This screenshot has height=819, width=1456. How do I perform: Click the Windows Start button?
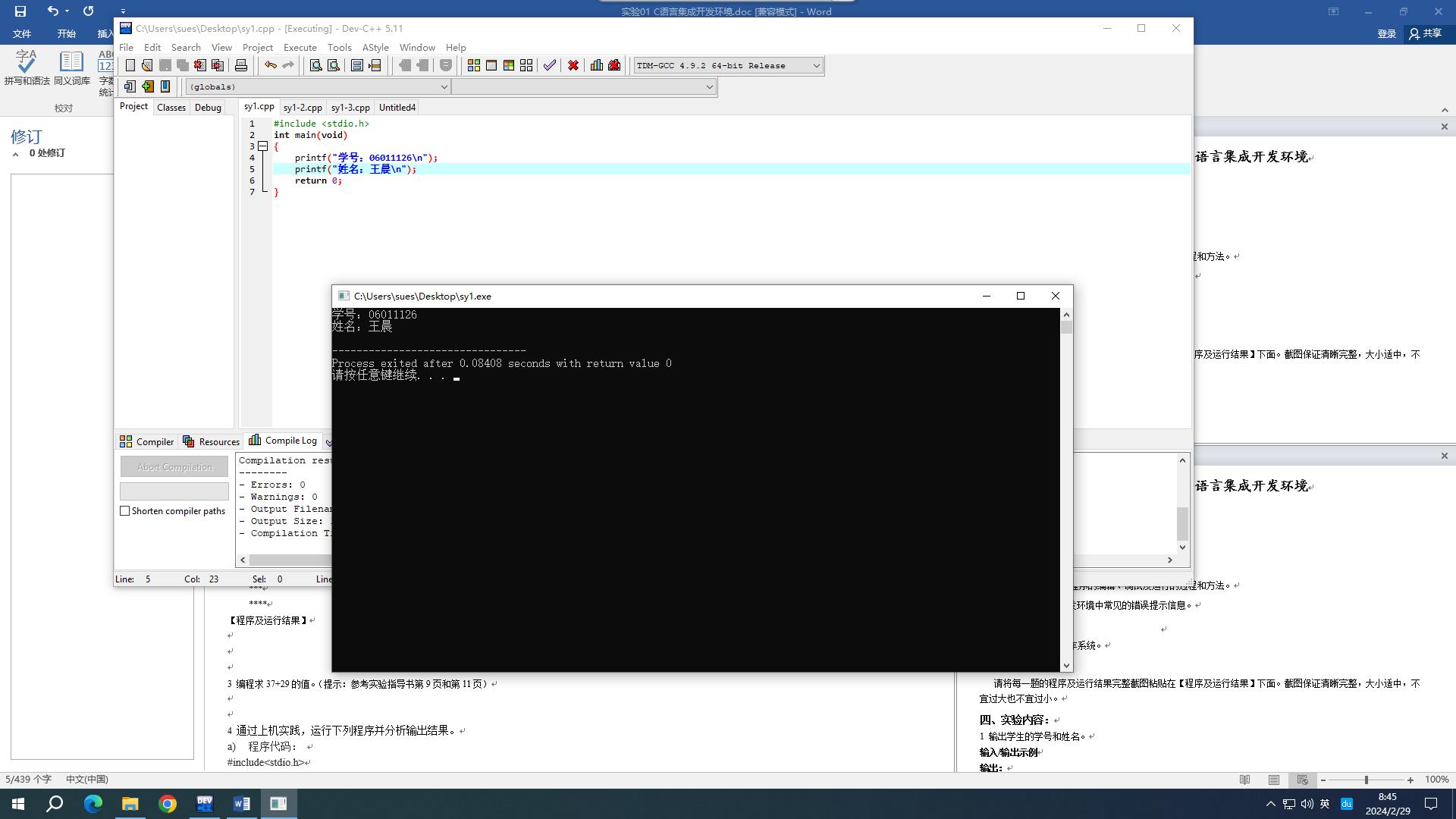[x=18, y=804]
